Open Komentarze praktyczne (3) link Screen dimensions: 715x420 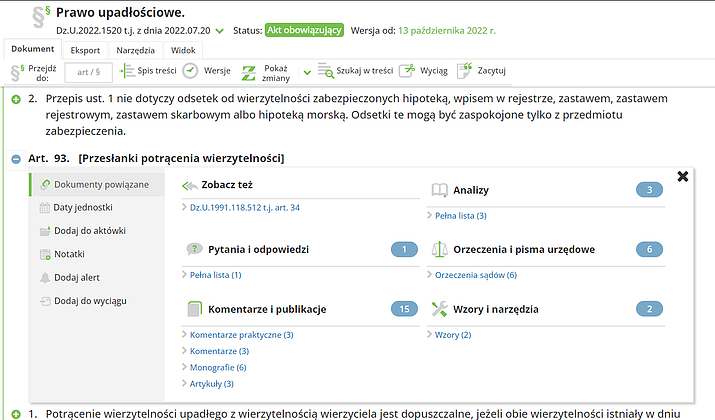coord(241,334)
